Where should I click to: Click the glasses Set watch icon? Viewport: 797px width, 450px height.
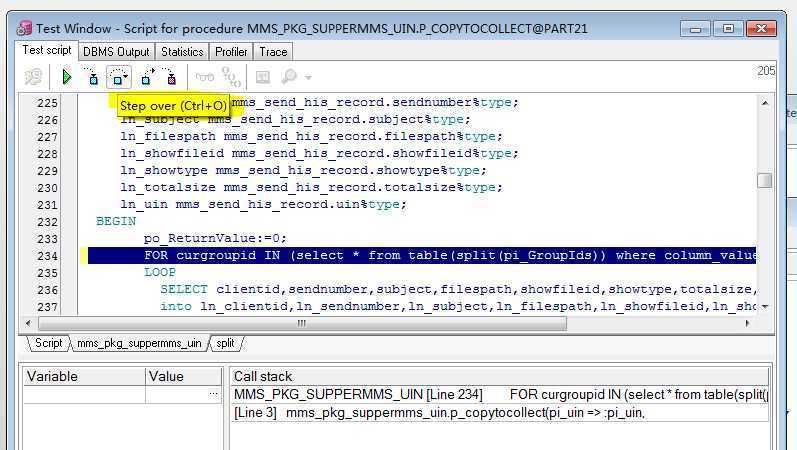[x=205, y=77]
